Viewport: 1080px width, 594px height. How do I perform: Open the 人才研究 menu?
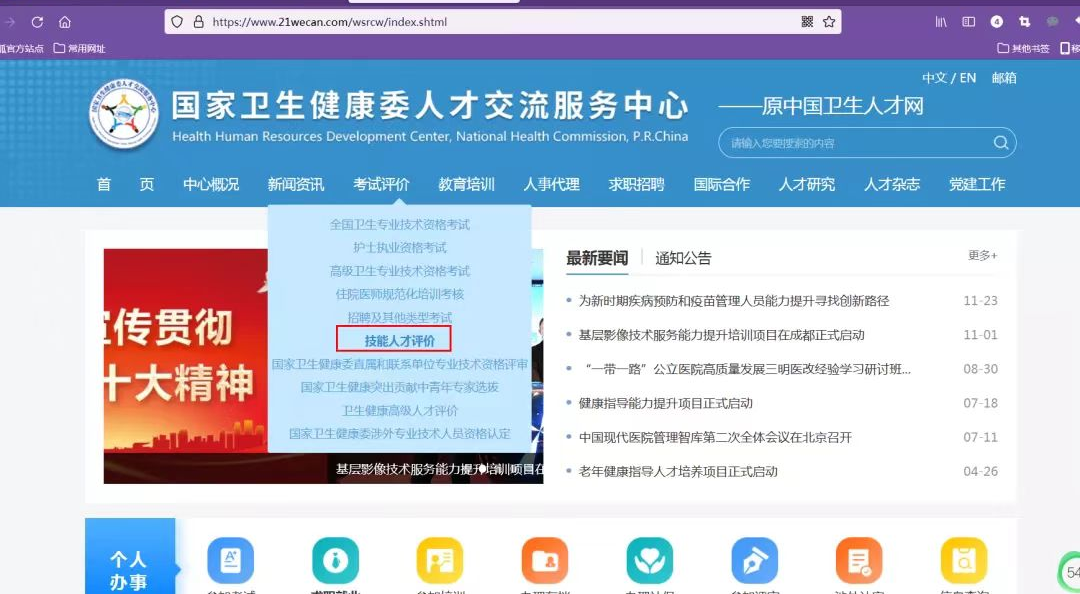pos(807,184)
